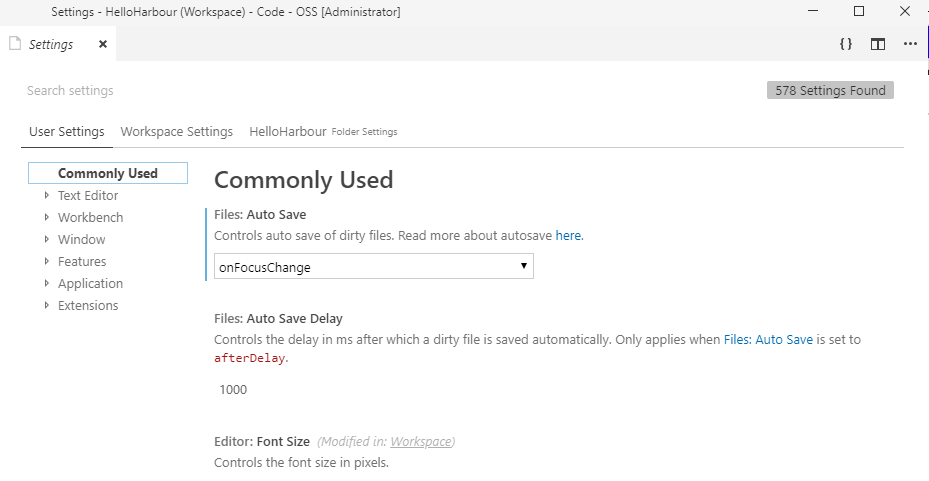The image size is (929, 481).
Task: Click the Modified in Workspace link
Action: 421,442
